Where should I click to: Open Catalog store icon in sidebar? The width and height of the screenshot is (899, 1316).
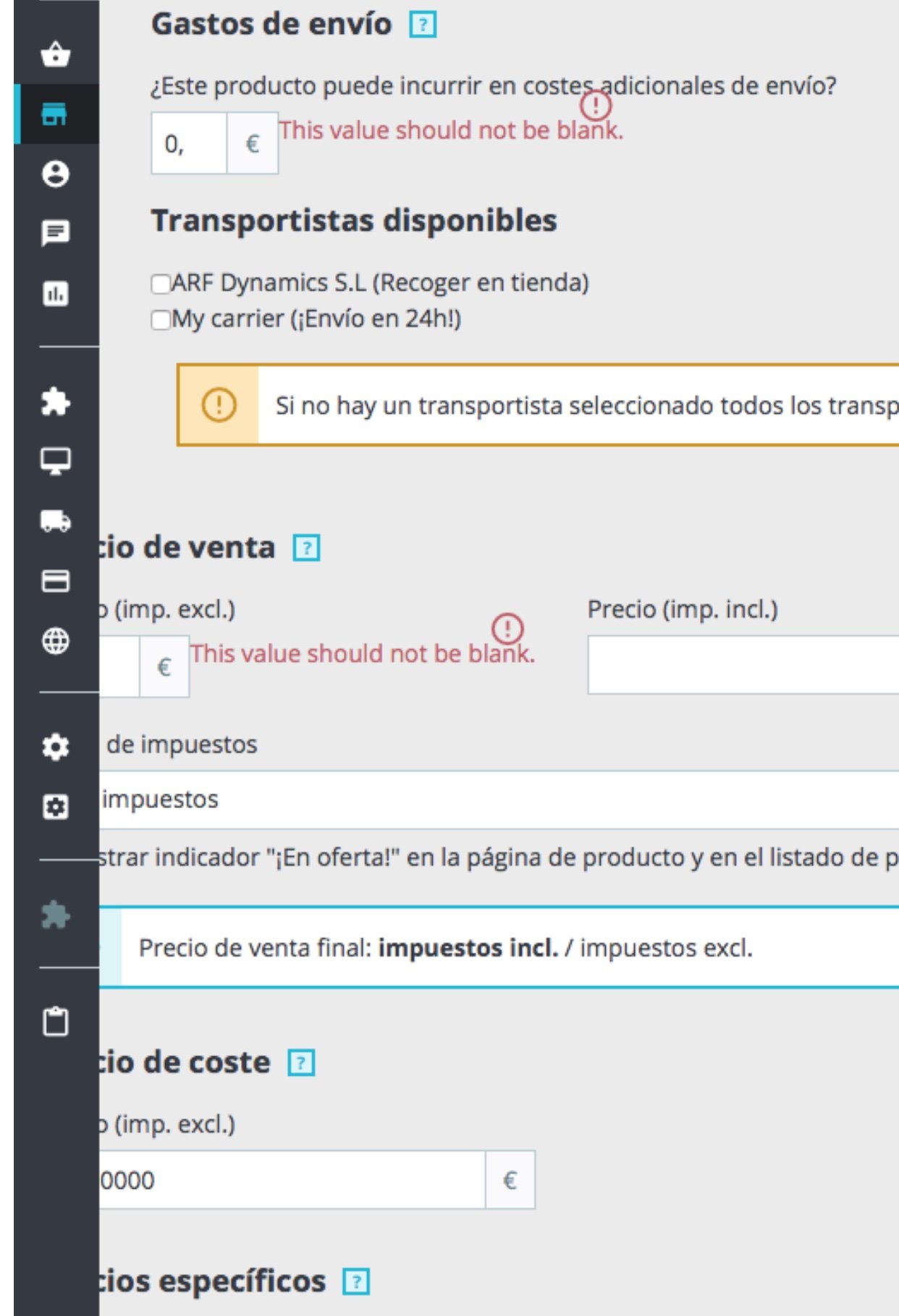(55, 114)
